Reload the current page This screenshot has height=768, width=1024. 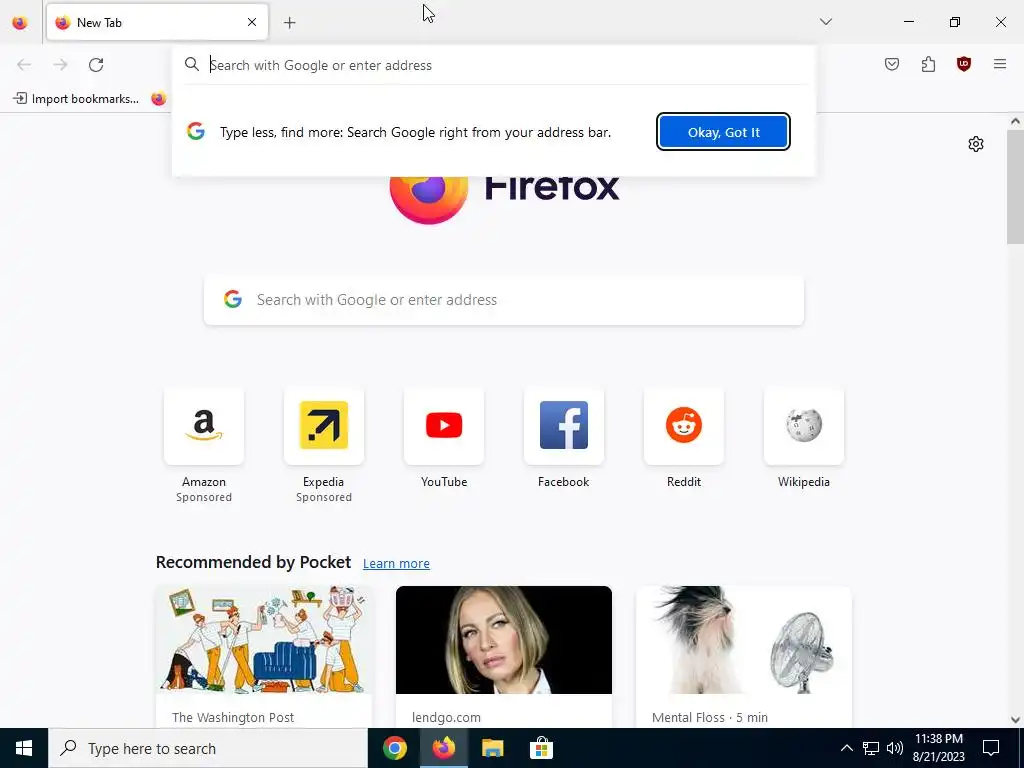tap(96, 65)
